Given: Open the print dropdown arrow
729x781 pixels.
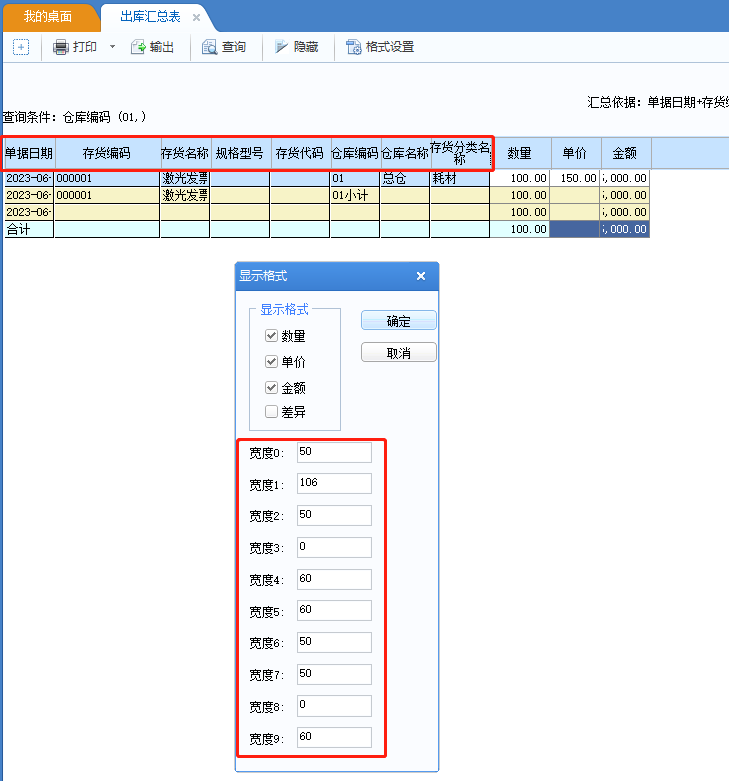Looking at the screenshot, I should coord(113,47).
